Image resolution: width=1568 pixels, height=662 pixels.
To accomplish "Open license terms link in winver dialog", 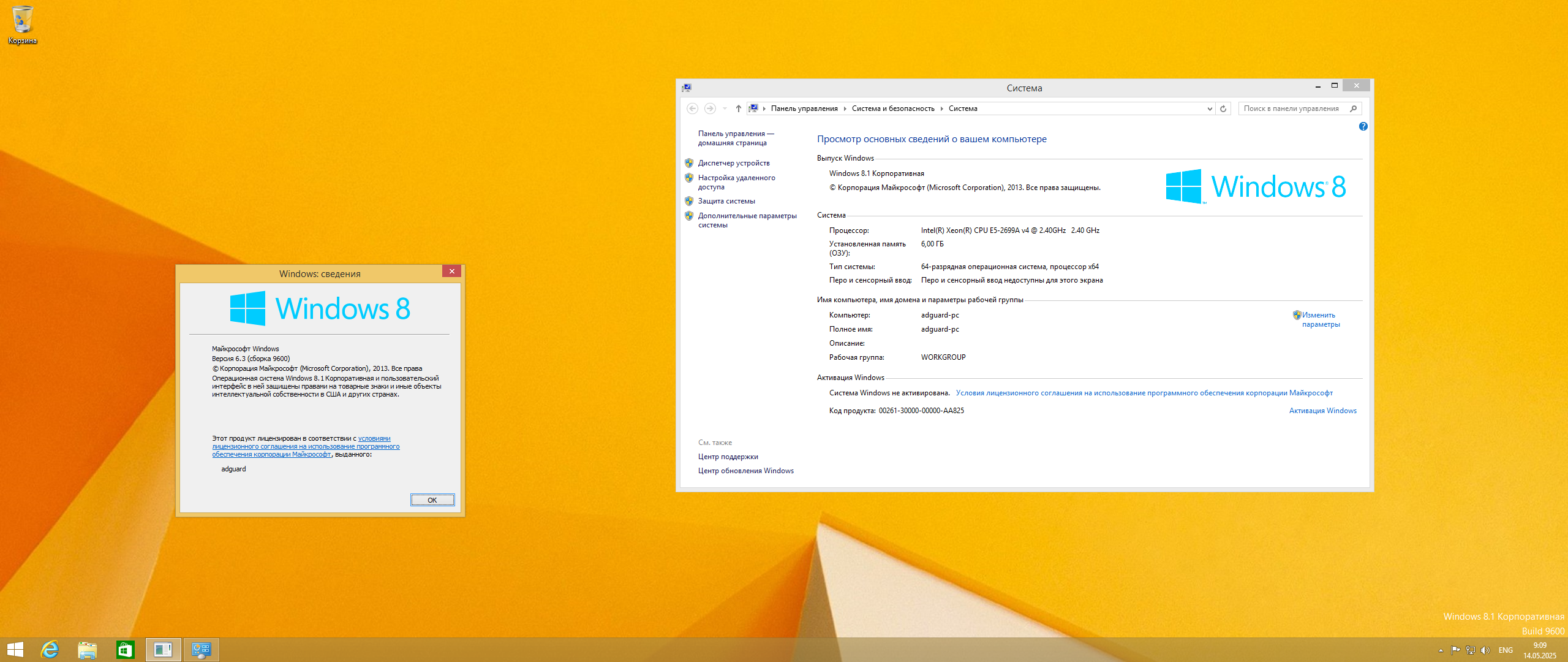I will click(x=306, y=446).
